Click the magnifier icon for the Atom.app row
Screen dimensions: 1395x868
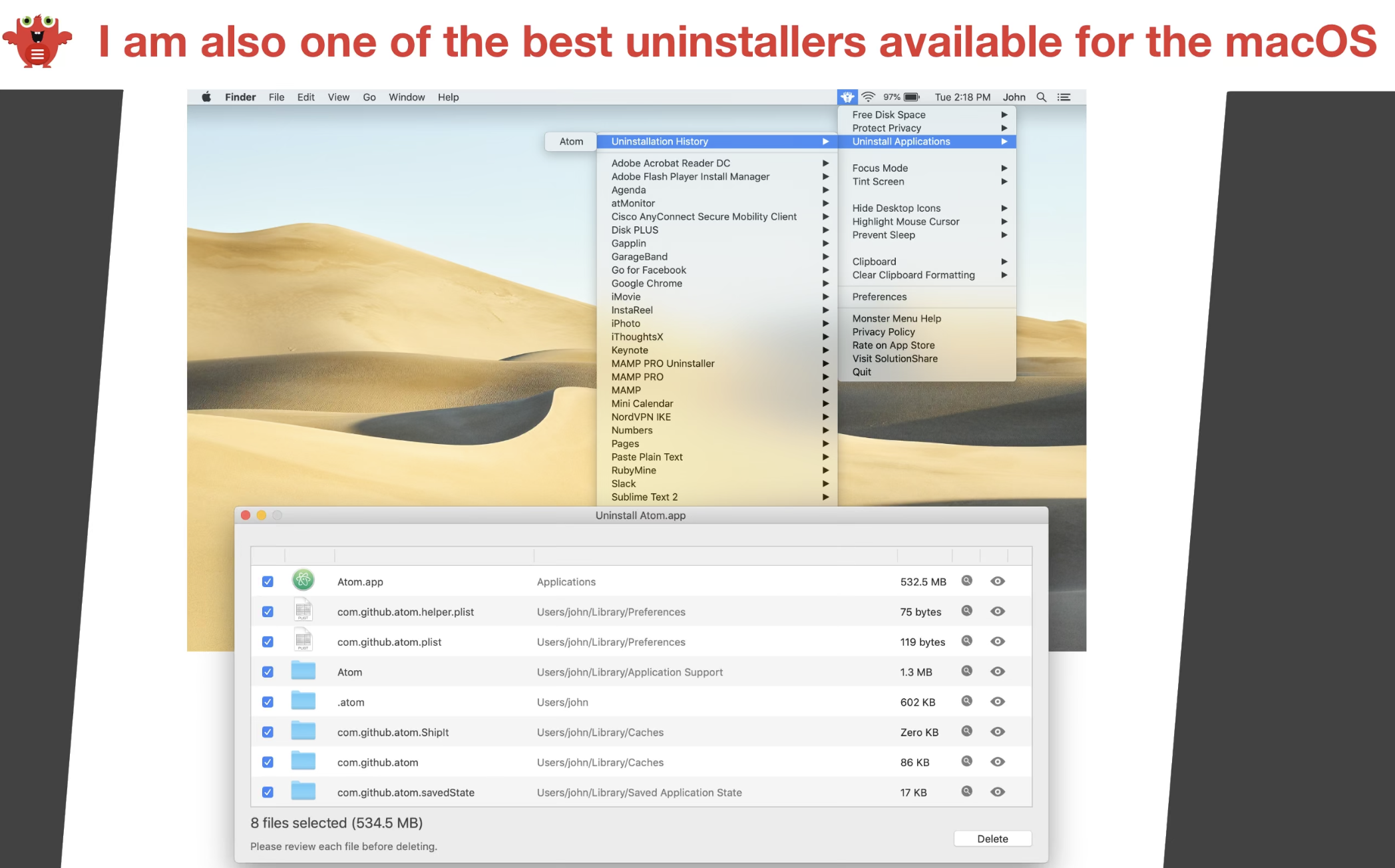[967, 581]
